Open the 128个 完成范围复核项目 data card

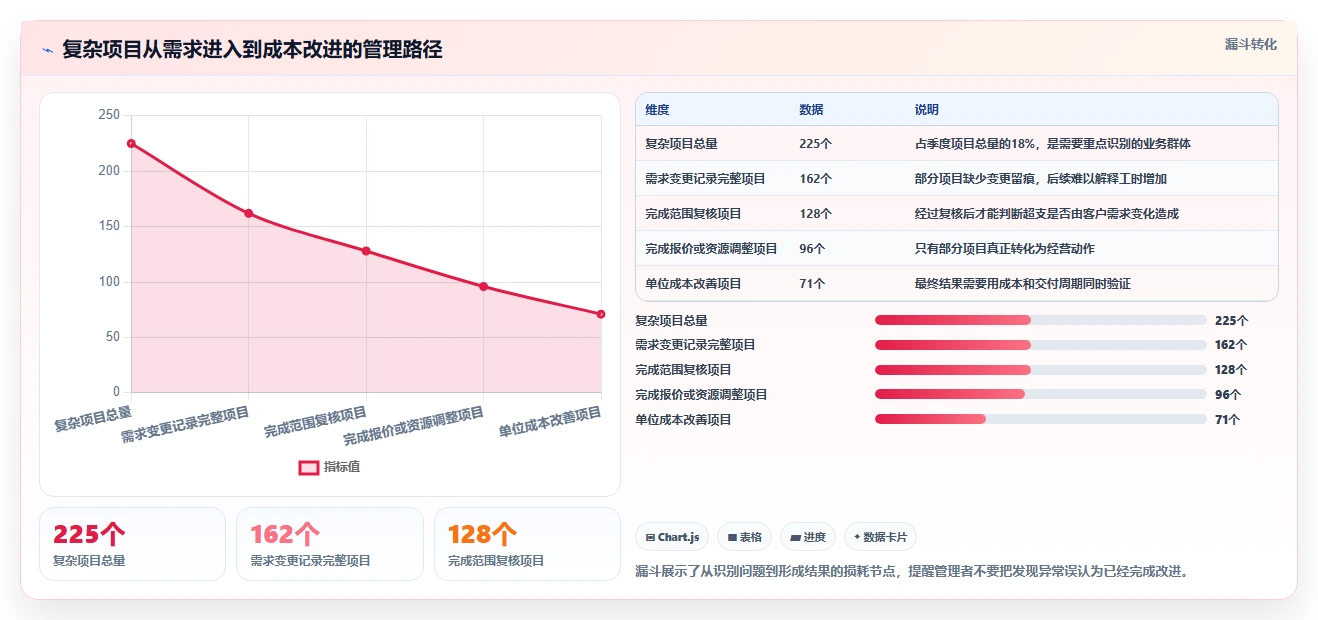click(x=527, y=544)
